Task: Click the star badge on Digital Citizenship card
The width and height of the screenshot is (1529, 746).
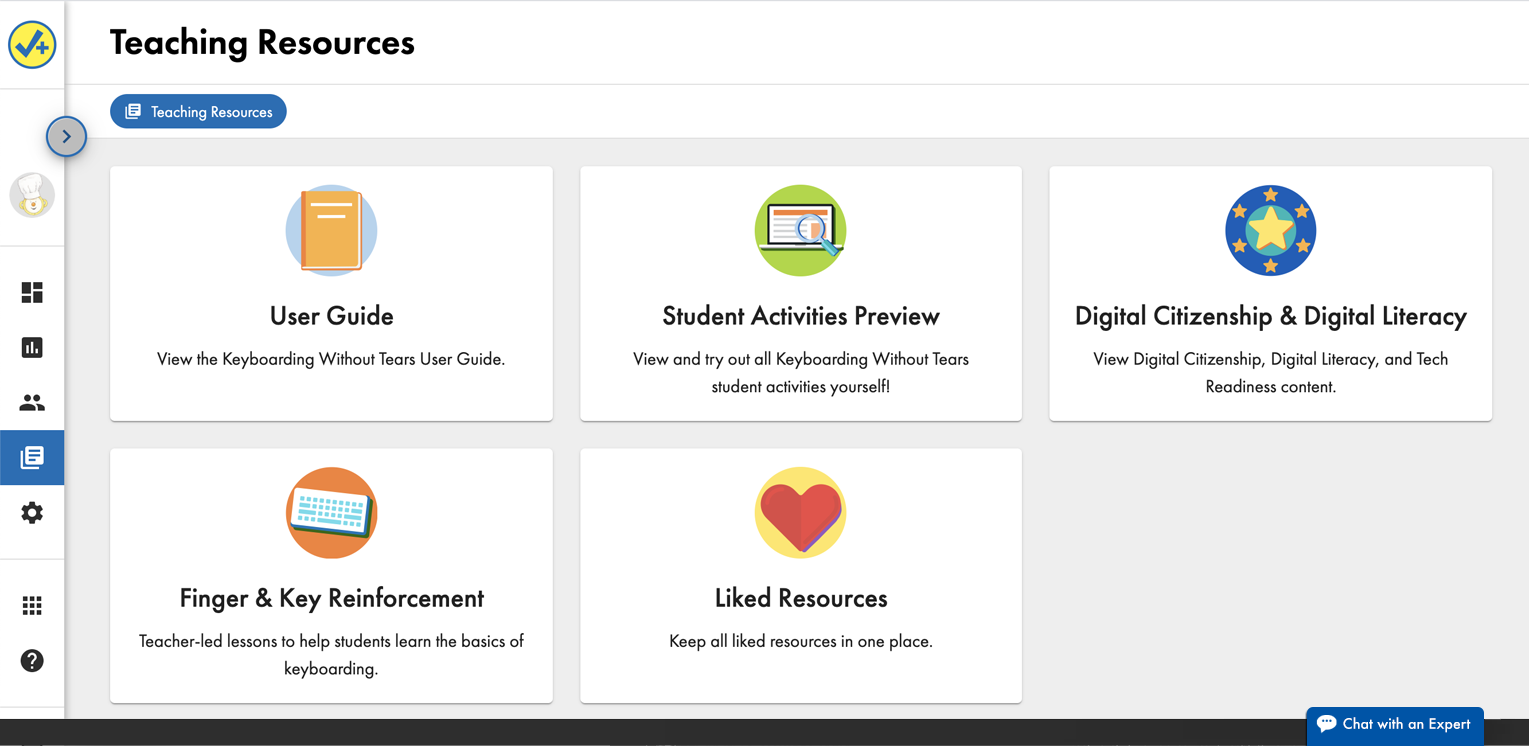Action: click(1270, 230)
